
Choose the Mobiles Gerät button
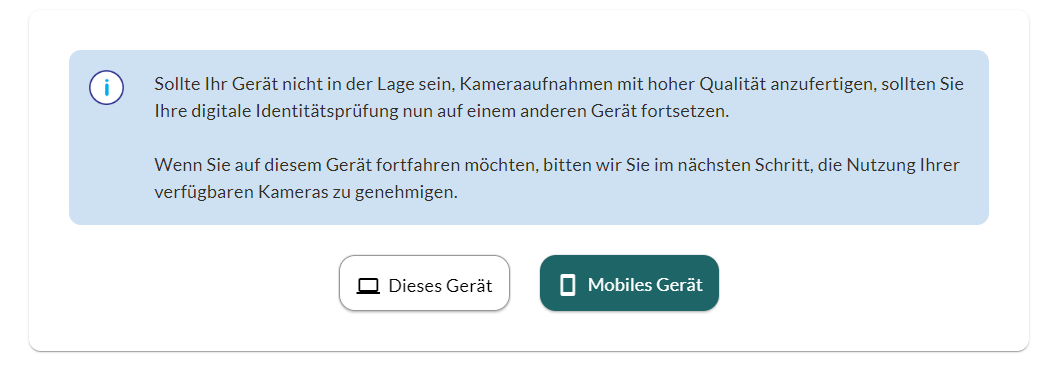(630, 283)
